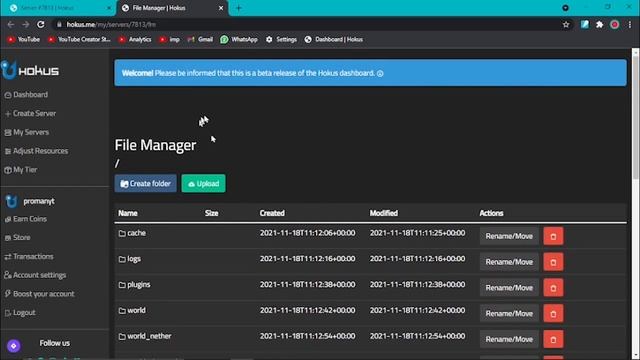640x360 pixels.
Task: Delete the world_nether folder with trash icon
Action: point(553,339)
